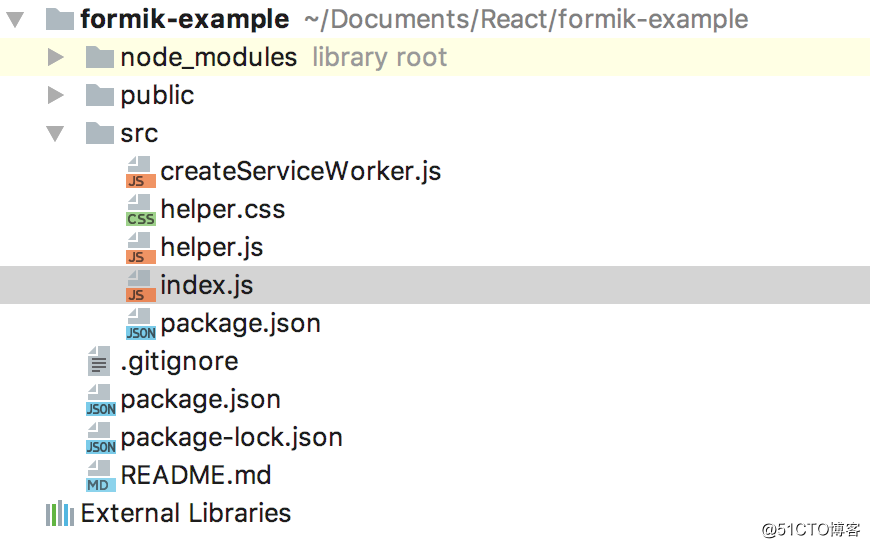Click the JS icon of index.js
The width and height of the screenshot is (870, 548).
tap(140, 286)
